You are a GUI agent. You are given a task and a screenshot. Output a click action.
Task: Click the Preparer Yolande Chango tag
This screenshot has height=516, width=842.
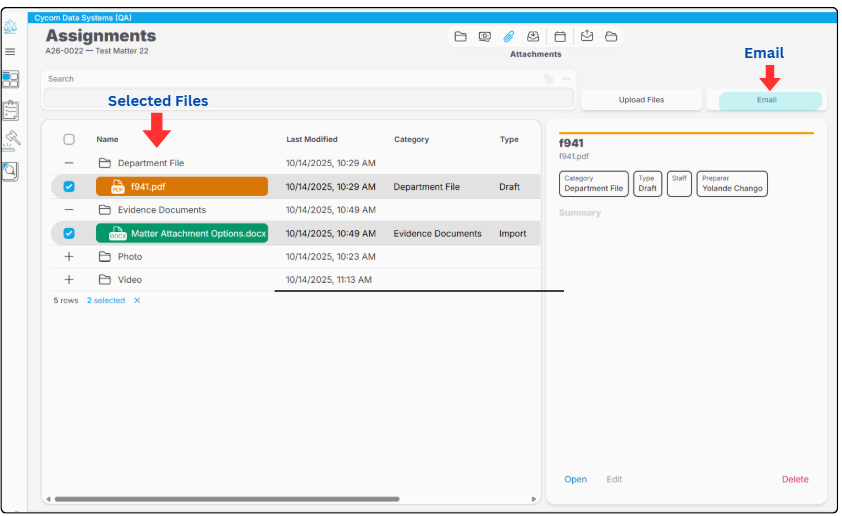tap(732, 184)
